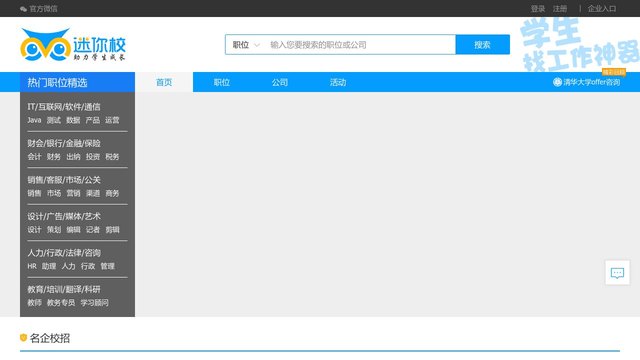Select Java under IT category

[34, 120]
